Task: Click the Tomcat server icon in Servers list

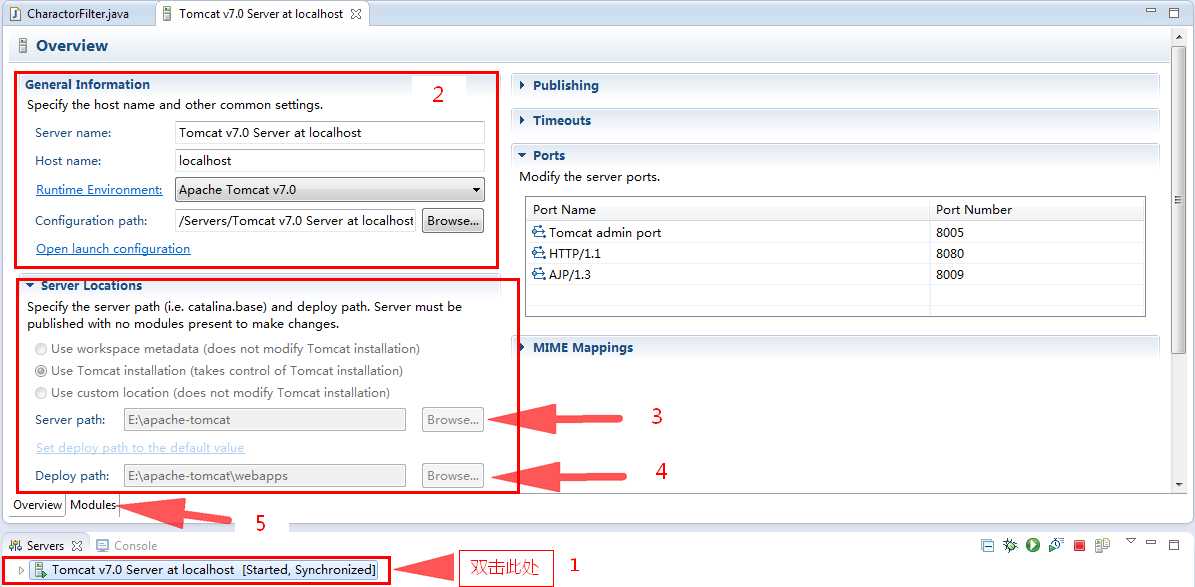Action: tap(39, 570)
